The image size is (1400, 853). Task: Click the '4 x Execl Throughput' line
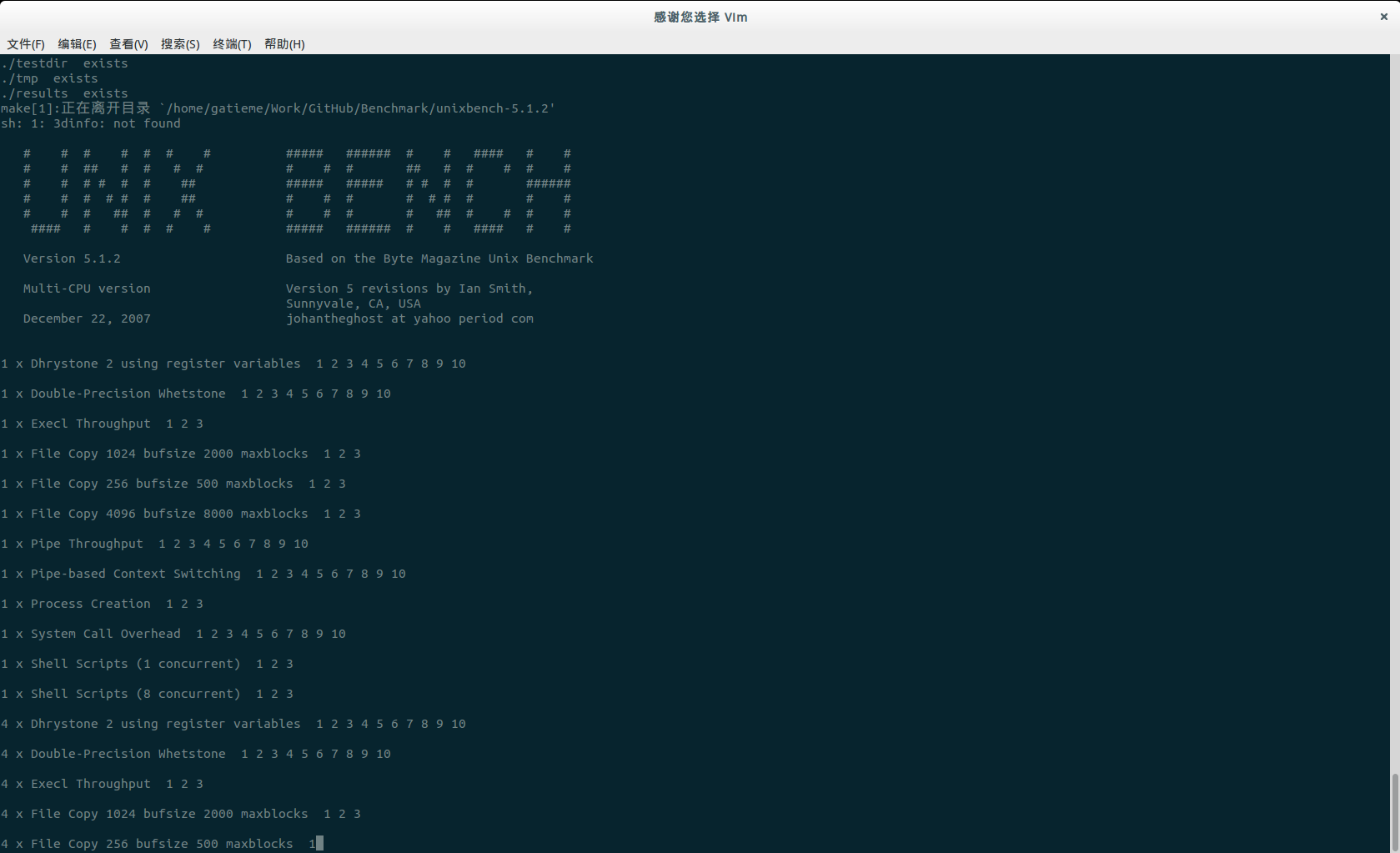[x=102, y=784]
